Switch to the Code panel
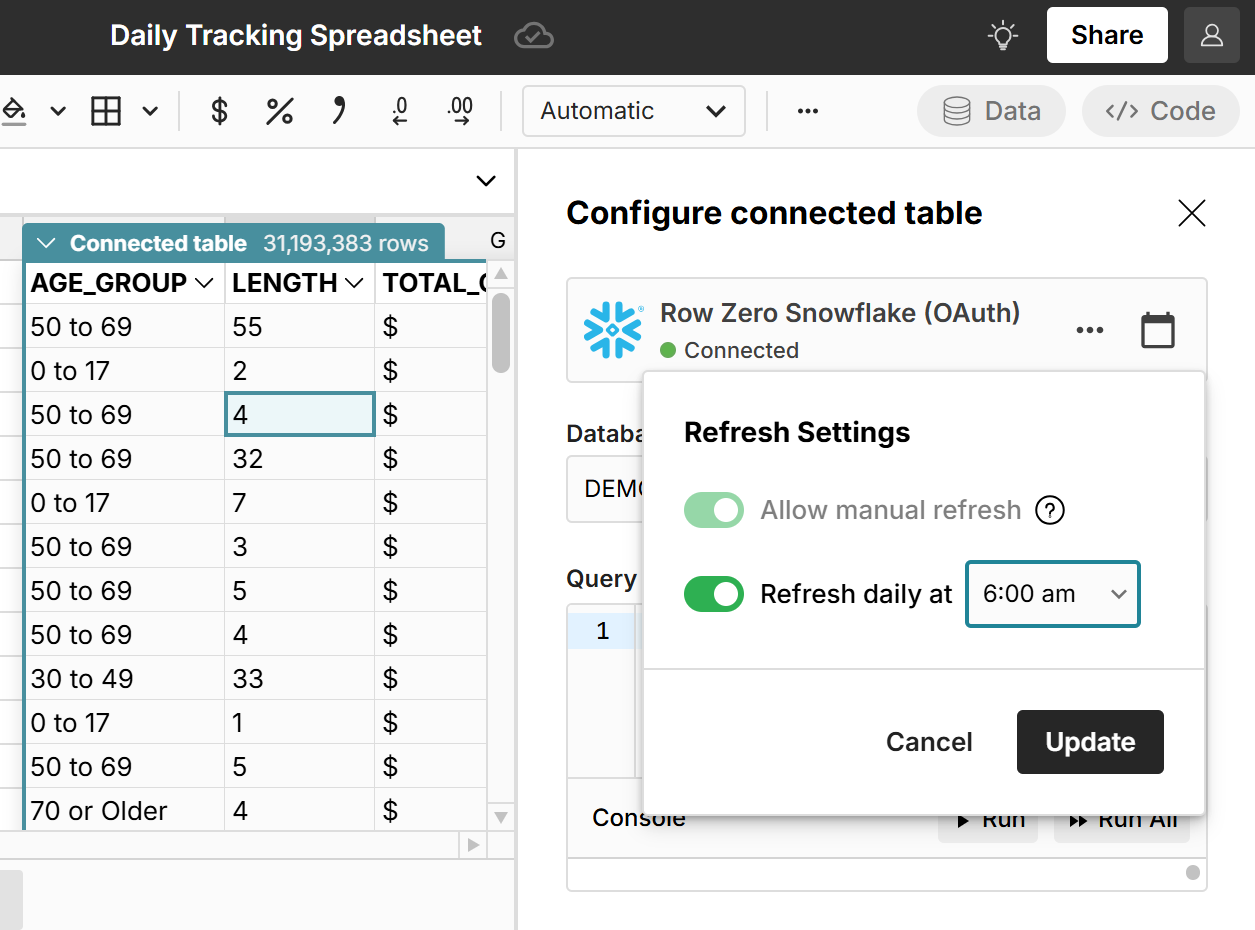 click(1160, 111)
